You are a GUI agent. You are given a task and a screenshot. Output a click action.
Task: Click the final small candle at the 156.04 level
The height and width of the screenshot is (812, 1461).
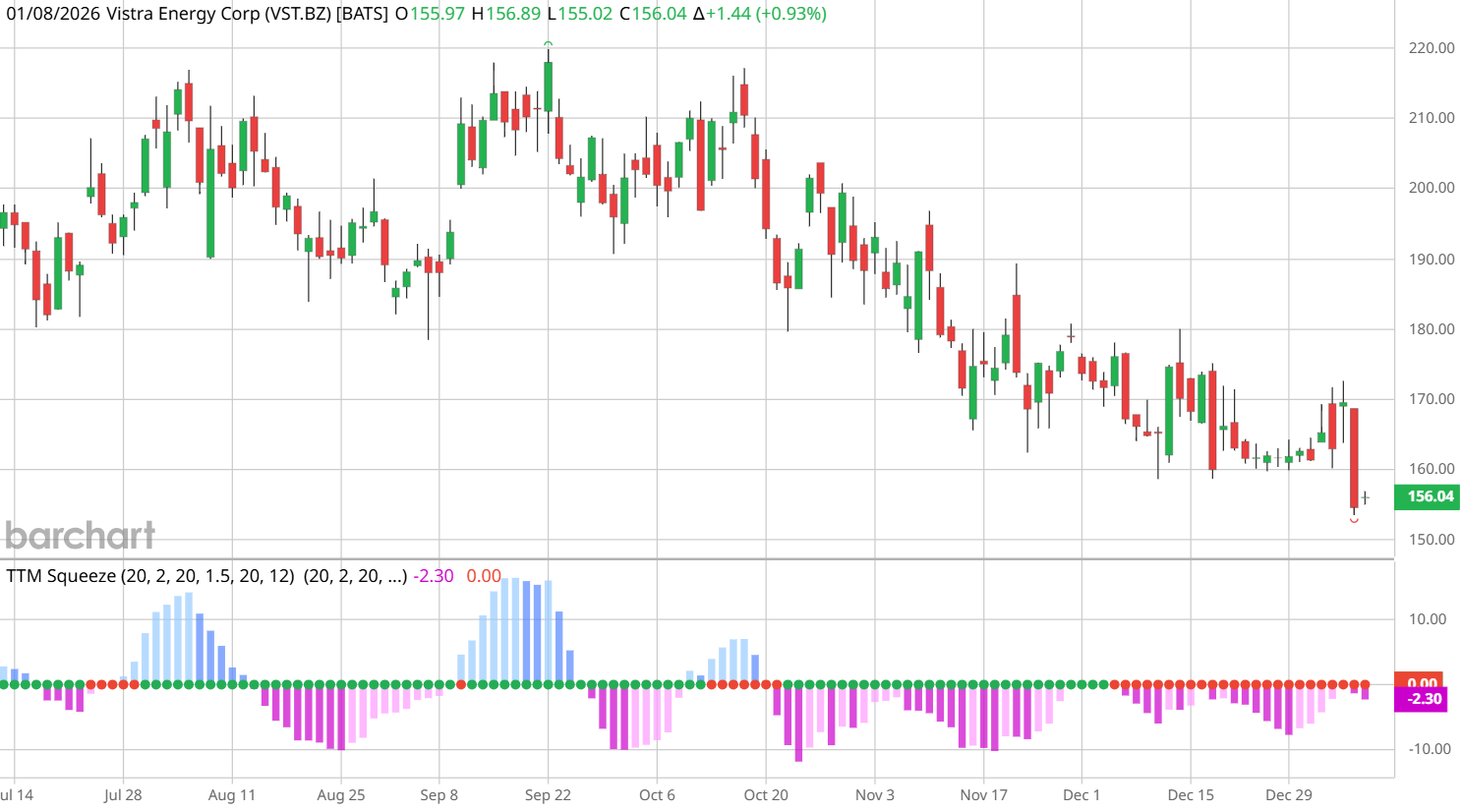point(1365,498)
